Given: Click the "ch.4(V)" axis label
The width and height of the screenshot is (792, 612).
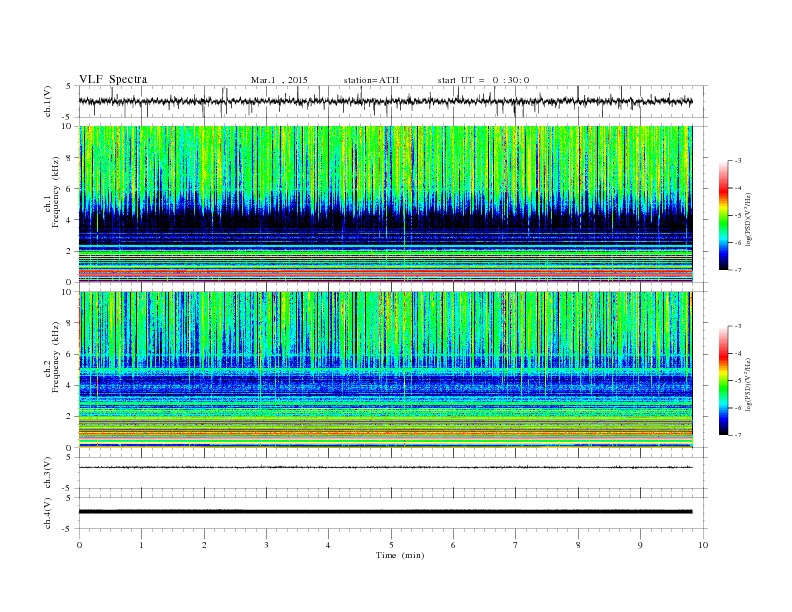Looking at the screenshot, I should pyautogui.click(x=48, y=513).
